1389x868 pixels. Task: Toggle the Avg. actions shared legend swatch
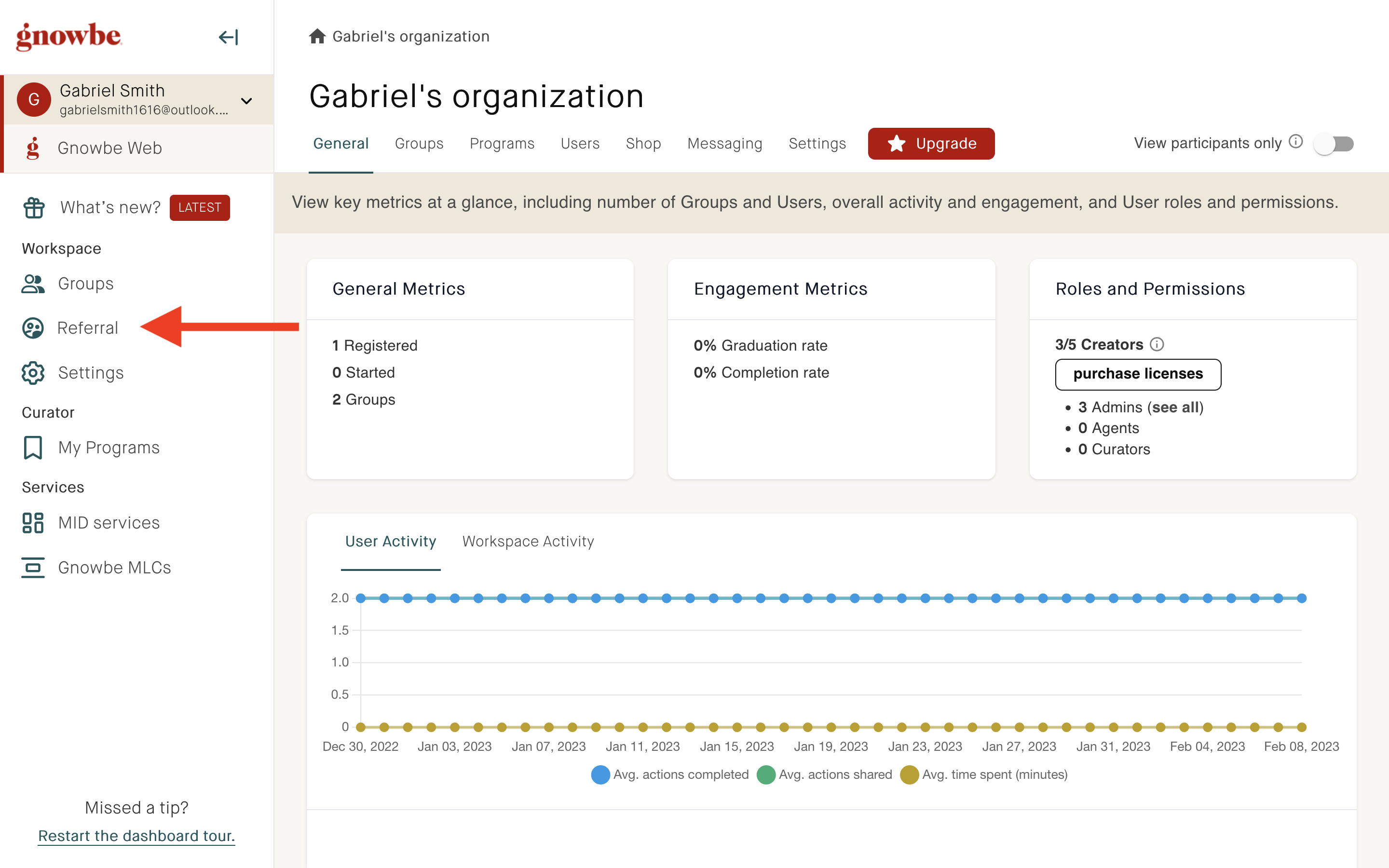coord(766,774)
